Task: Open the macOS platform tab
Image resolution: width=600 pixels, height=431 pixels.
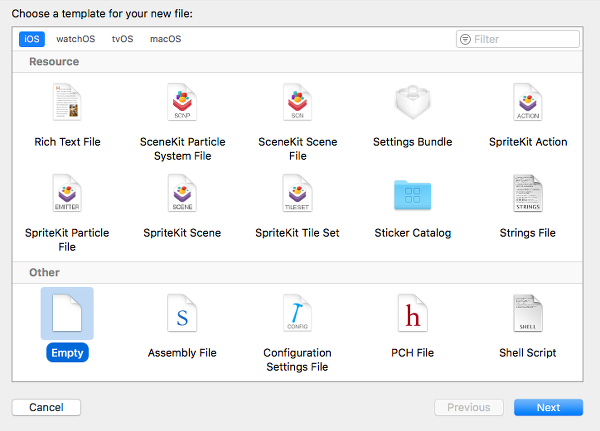Action: [x=166, y=39]
